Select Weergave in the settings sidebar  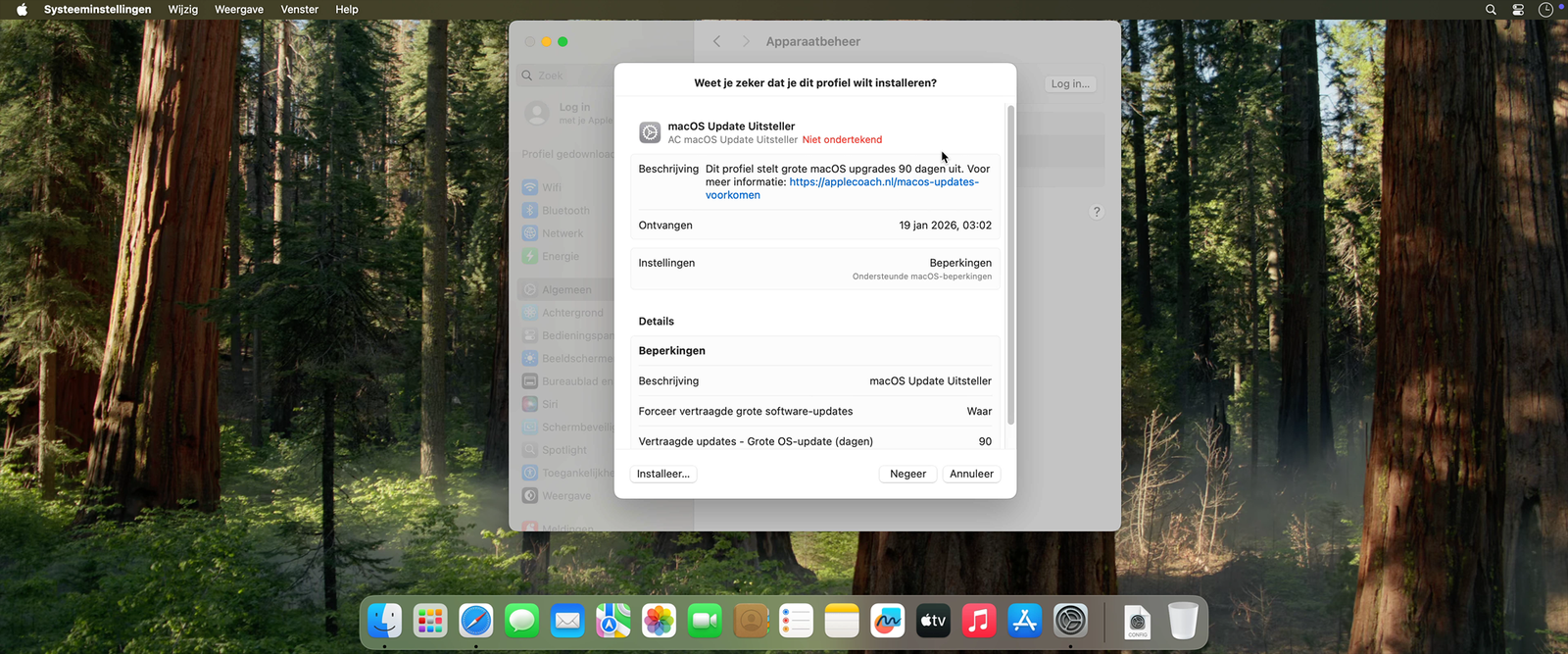(566, 496)
